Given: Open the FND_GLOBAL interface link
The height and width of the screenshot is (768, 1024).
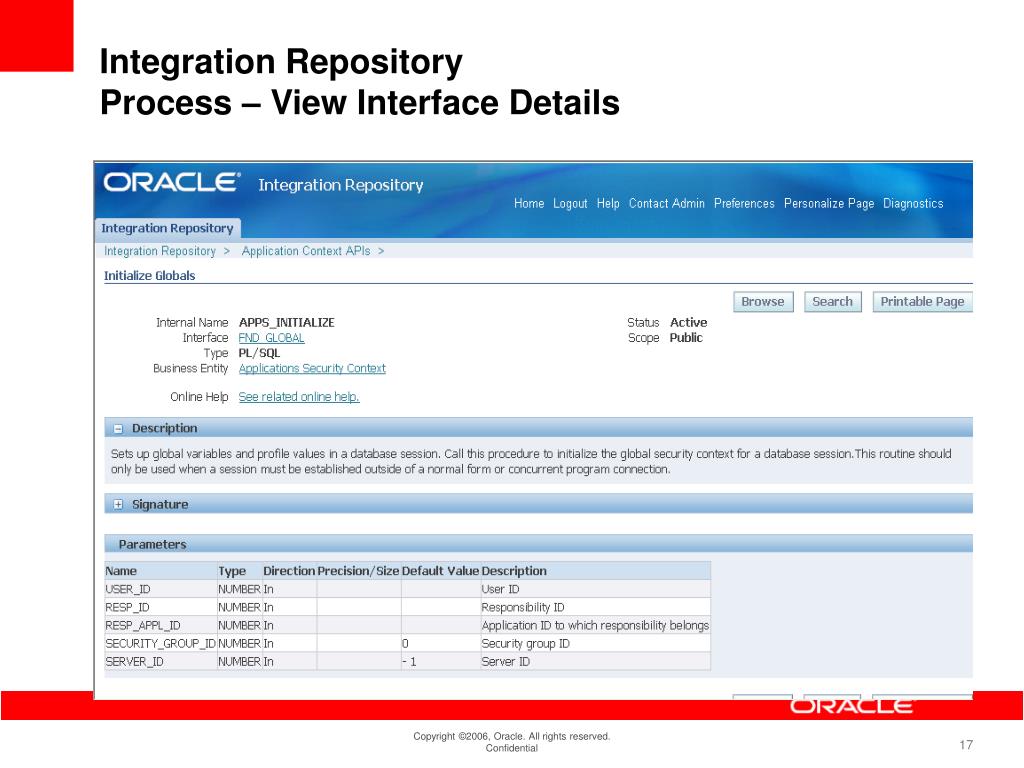Looking at the screenshot, I should tap(271, 338).
